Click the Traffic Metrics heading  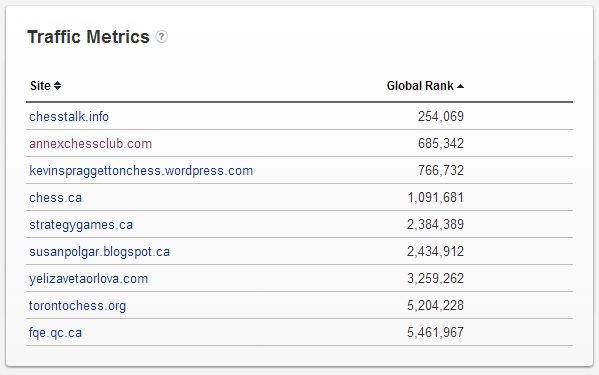[88, 37]
